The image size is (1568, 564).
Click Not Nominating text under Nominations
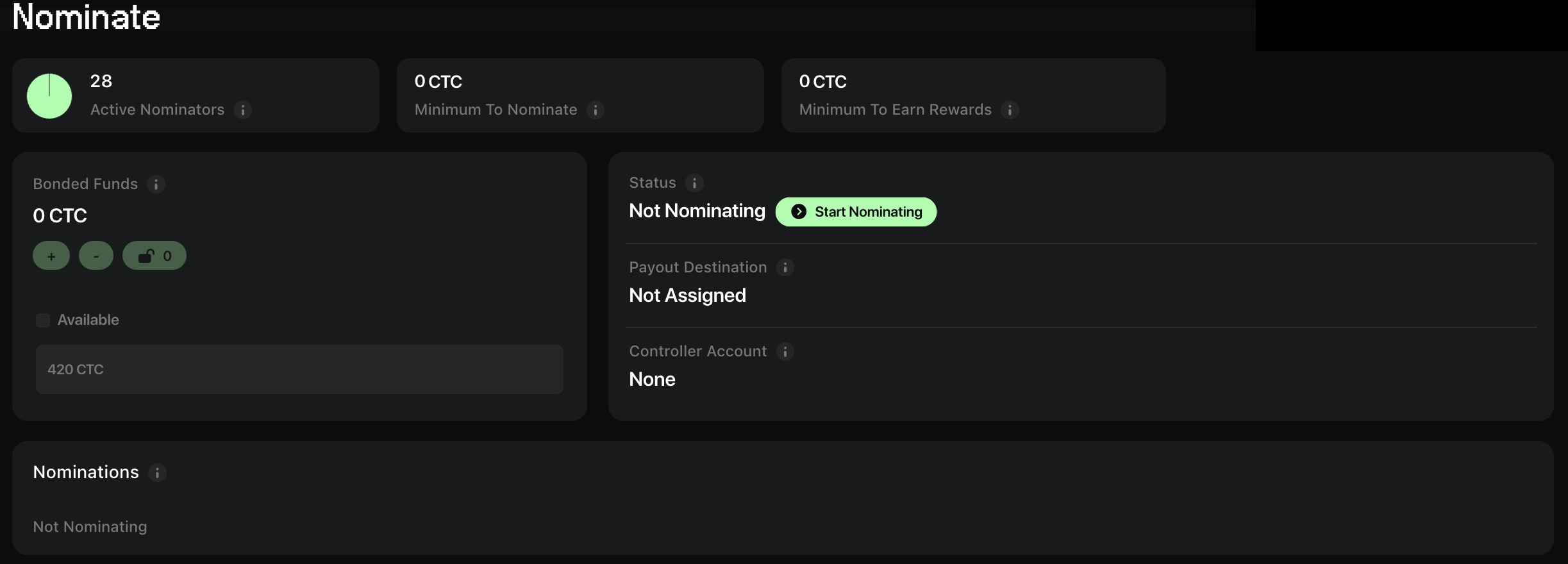pyautogui.click(x=90, y=527)
